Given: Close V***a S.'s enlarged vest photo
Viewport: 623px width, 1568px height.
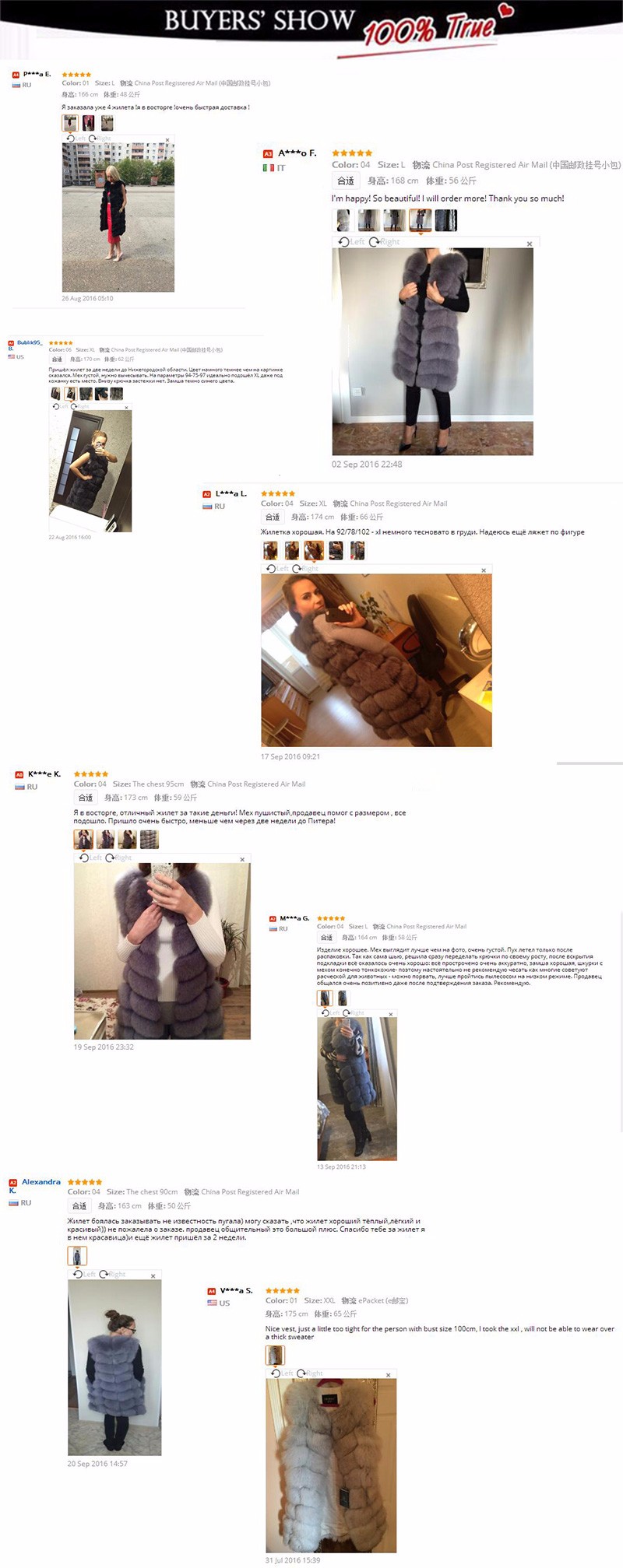Looking at the screenshot, I should [389, 1375].
